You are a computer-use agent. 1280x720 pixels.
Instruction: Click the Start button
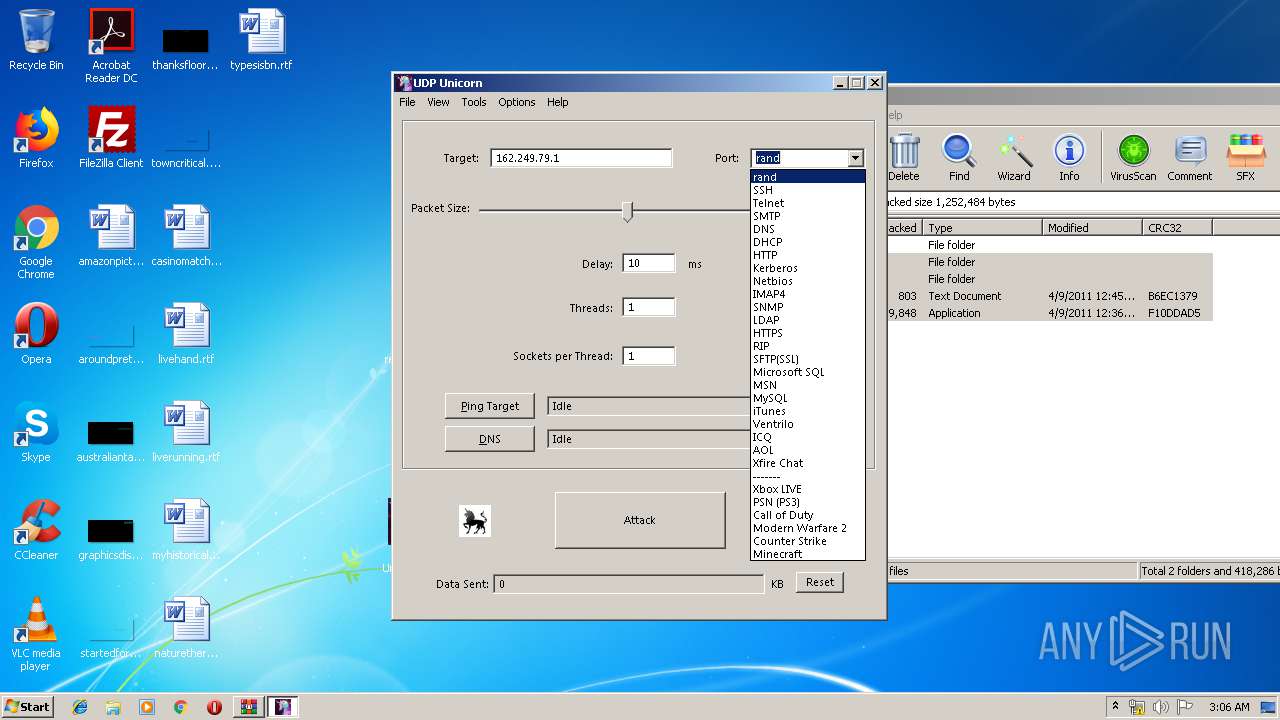click(28, 707)
